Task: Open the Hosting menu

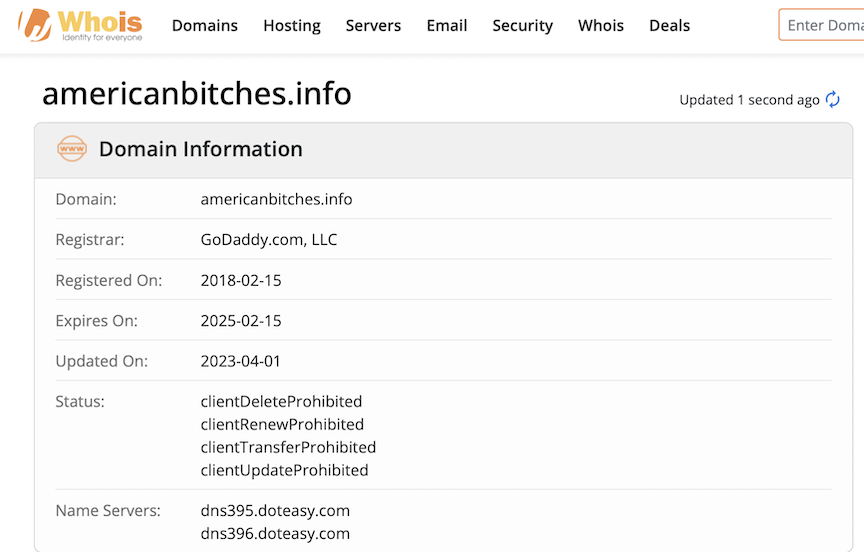Action: click(x=292, y=26)
